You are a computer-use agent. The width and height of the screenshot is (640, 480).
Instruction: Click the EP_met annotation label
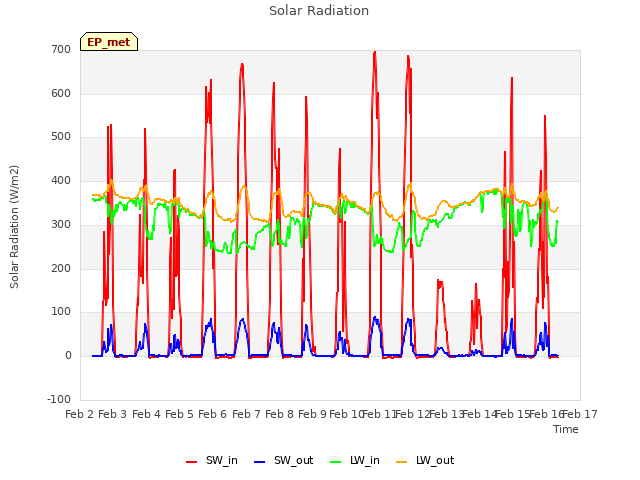(x=109, y=42)
